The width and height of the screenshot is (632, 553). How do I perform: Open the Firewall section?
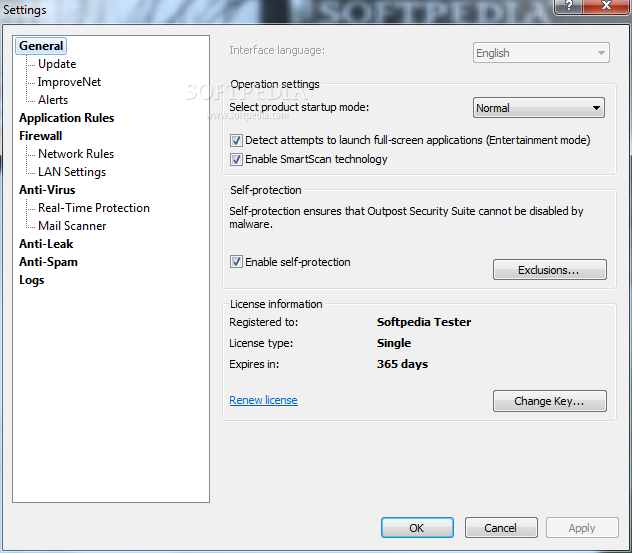pyautogui.click(x=41, y=136)
